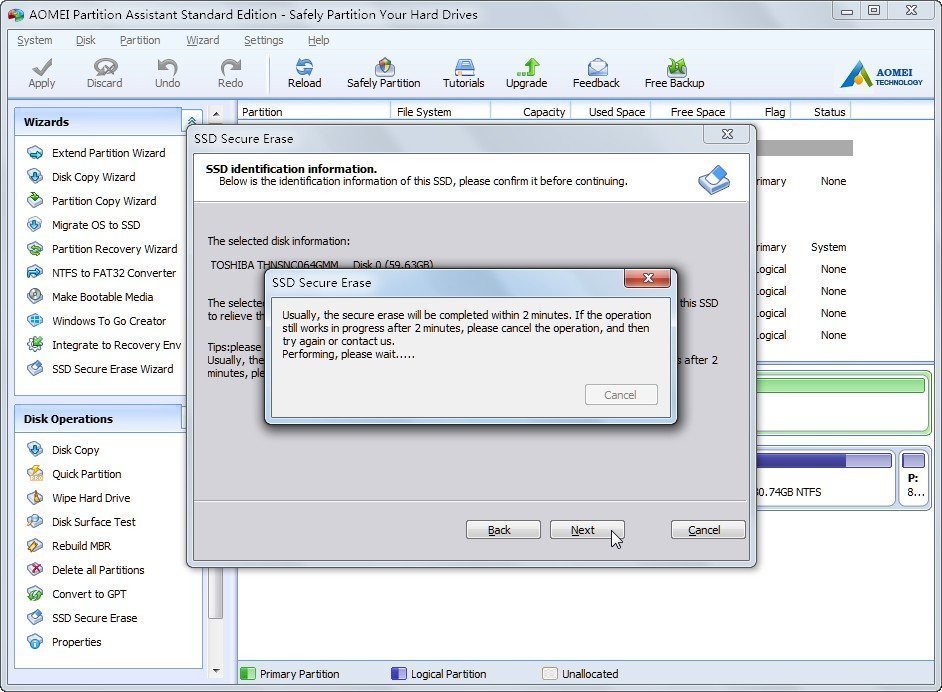Click the Disk Surface Test icon
Image resolution: width=942 pixels, height=692 pixels.
[35, 522]
